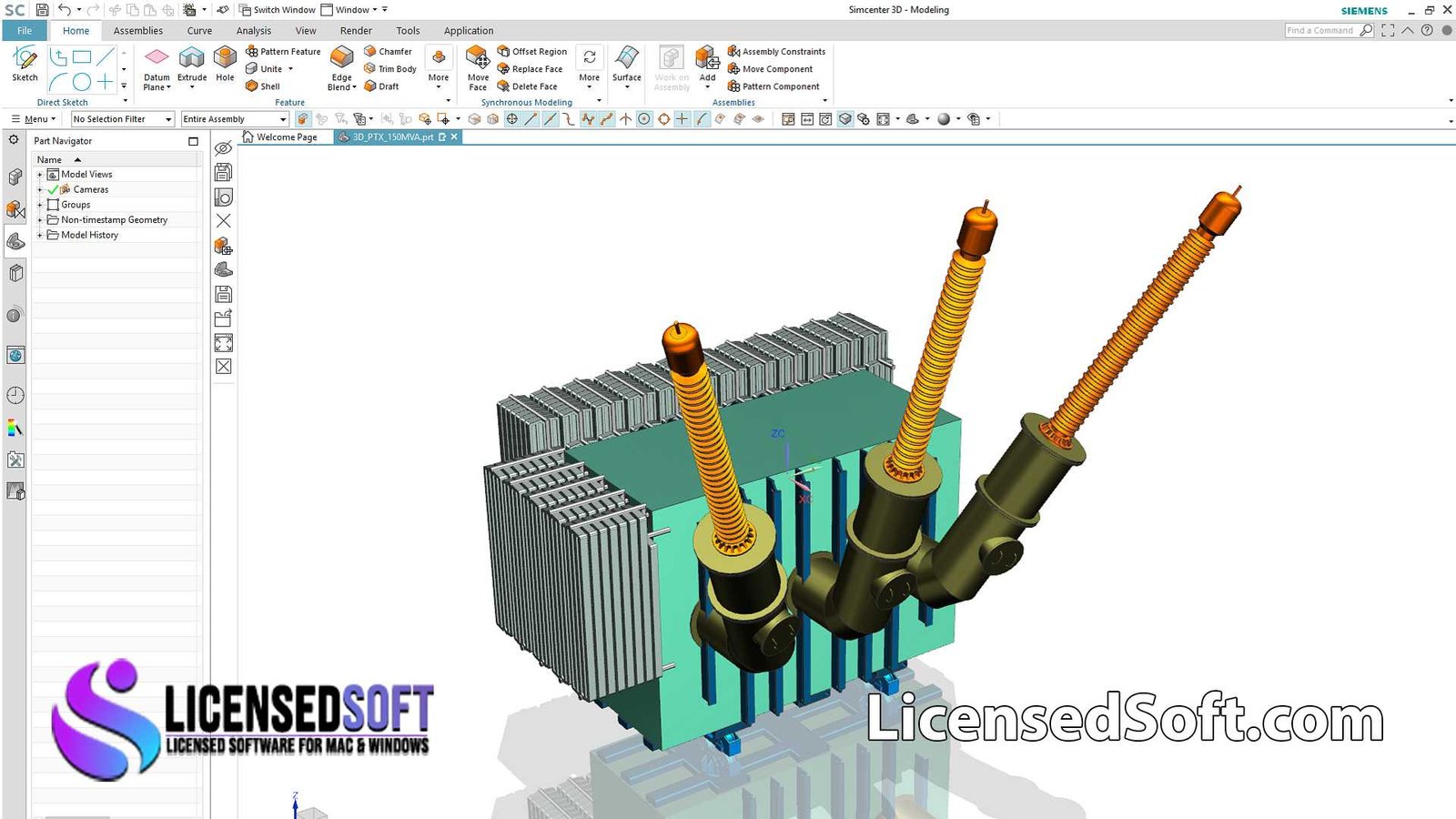Switch to the Render ribbon tab
1456x819 pixels.
pos(356,30)
